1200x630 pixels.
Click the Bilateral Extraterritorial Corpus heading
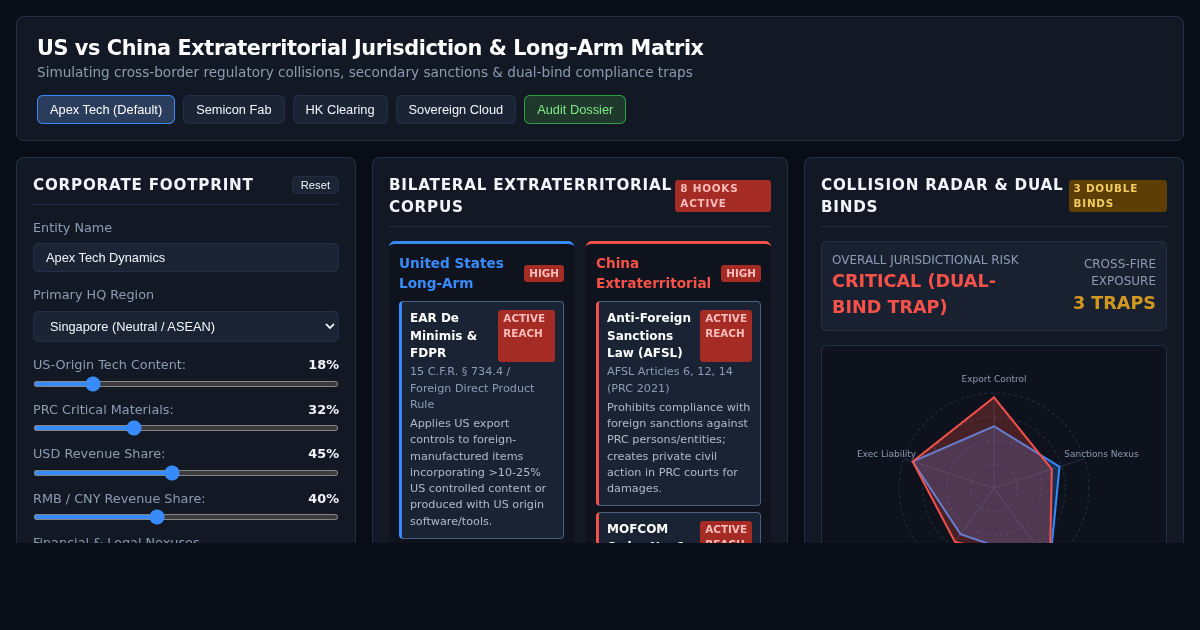pos(530,196)
